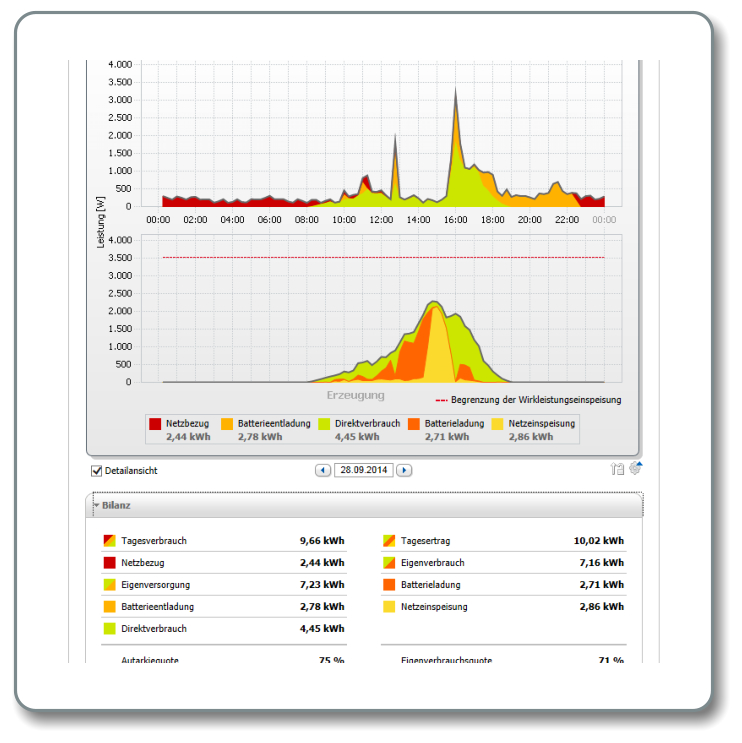Viewport: 742px width, 743px height.
Task: Click the Begrenzung der Wirkleistungseinspeisung legend entry
Action: click(528, 400)
